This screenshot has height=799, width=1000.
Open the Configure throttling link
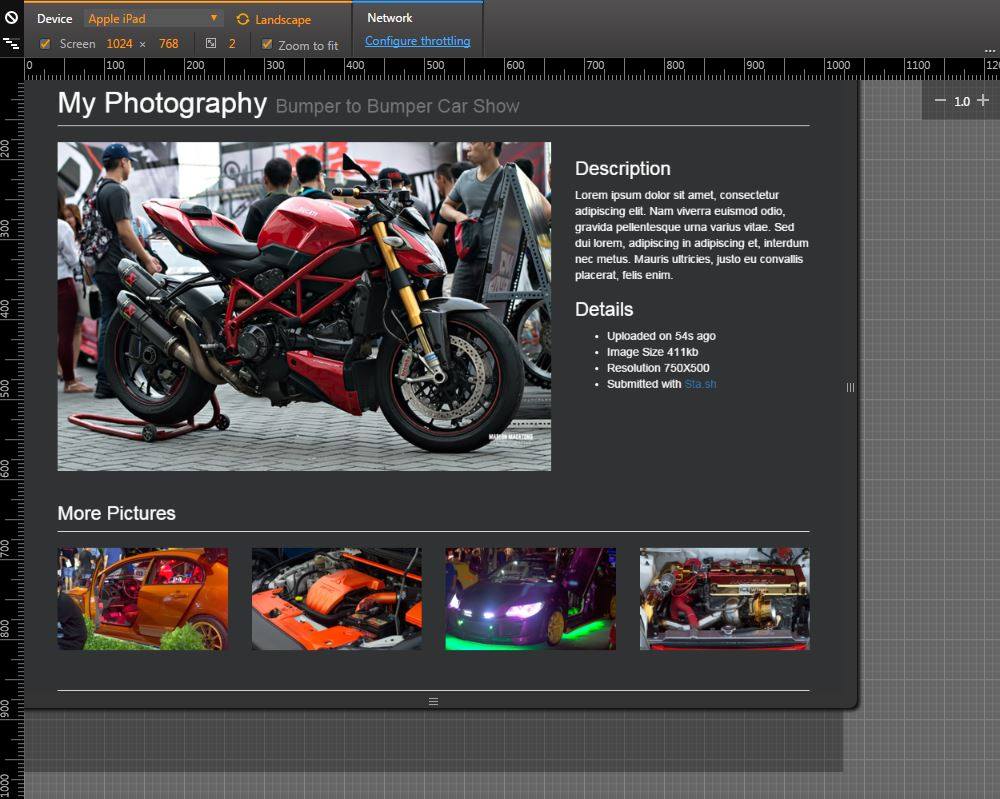[x=418, y=41]
